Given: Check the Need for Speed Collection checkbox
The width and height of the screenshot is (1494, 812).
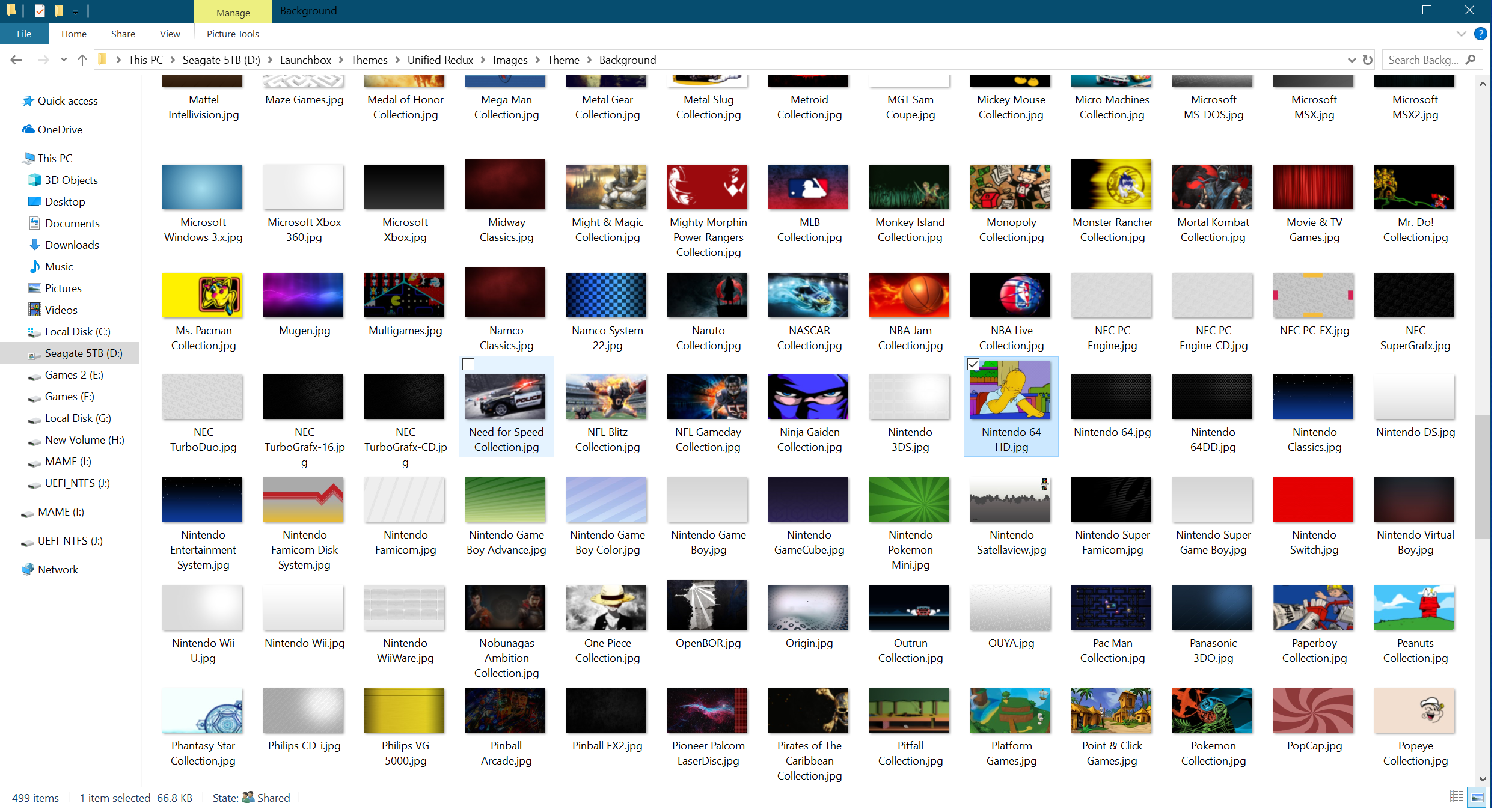Looking at the screenshot, I should [x=468, y=364].
